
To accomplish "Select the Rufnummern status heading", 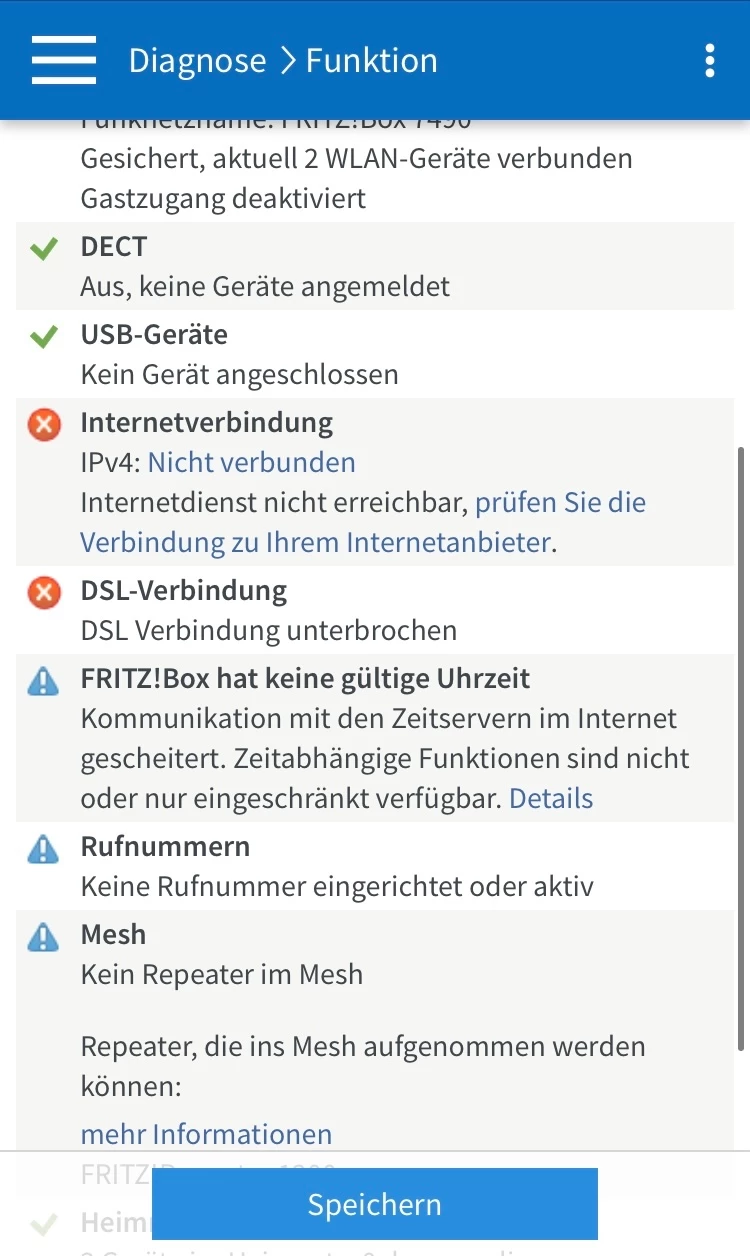I will coord(165,846).
